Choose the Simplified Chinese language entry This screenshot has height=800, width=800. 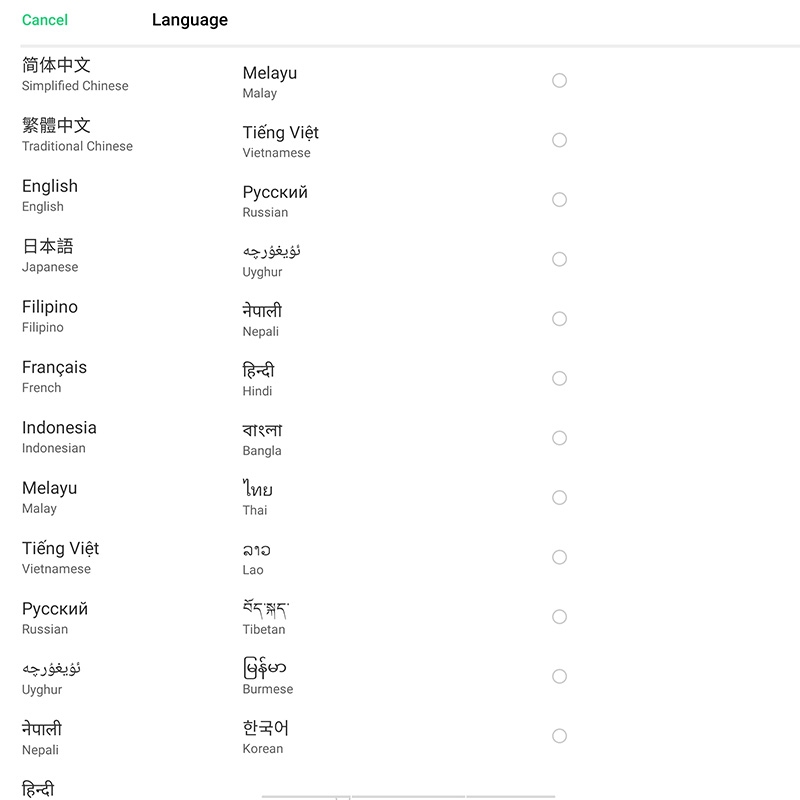pos(75,74)
